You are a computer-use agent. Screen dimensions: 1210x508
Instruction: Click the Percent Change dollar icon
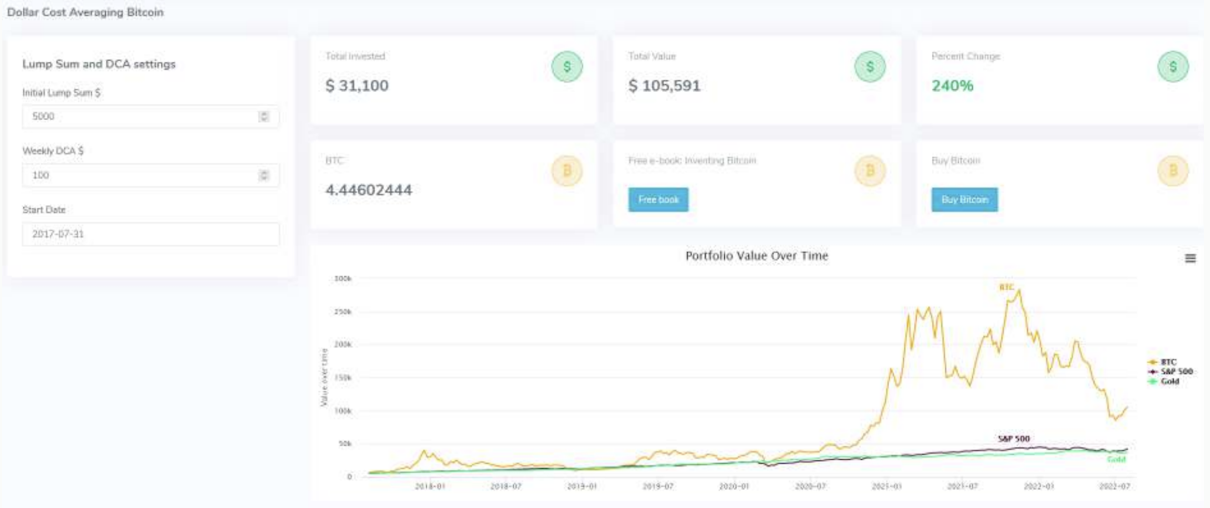point(1173,67)
